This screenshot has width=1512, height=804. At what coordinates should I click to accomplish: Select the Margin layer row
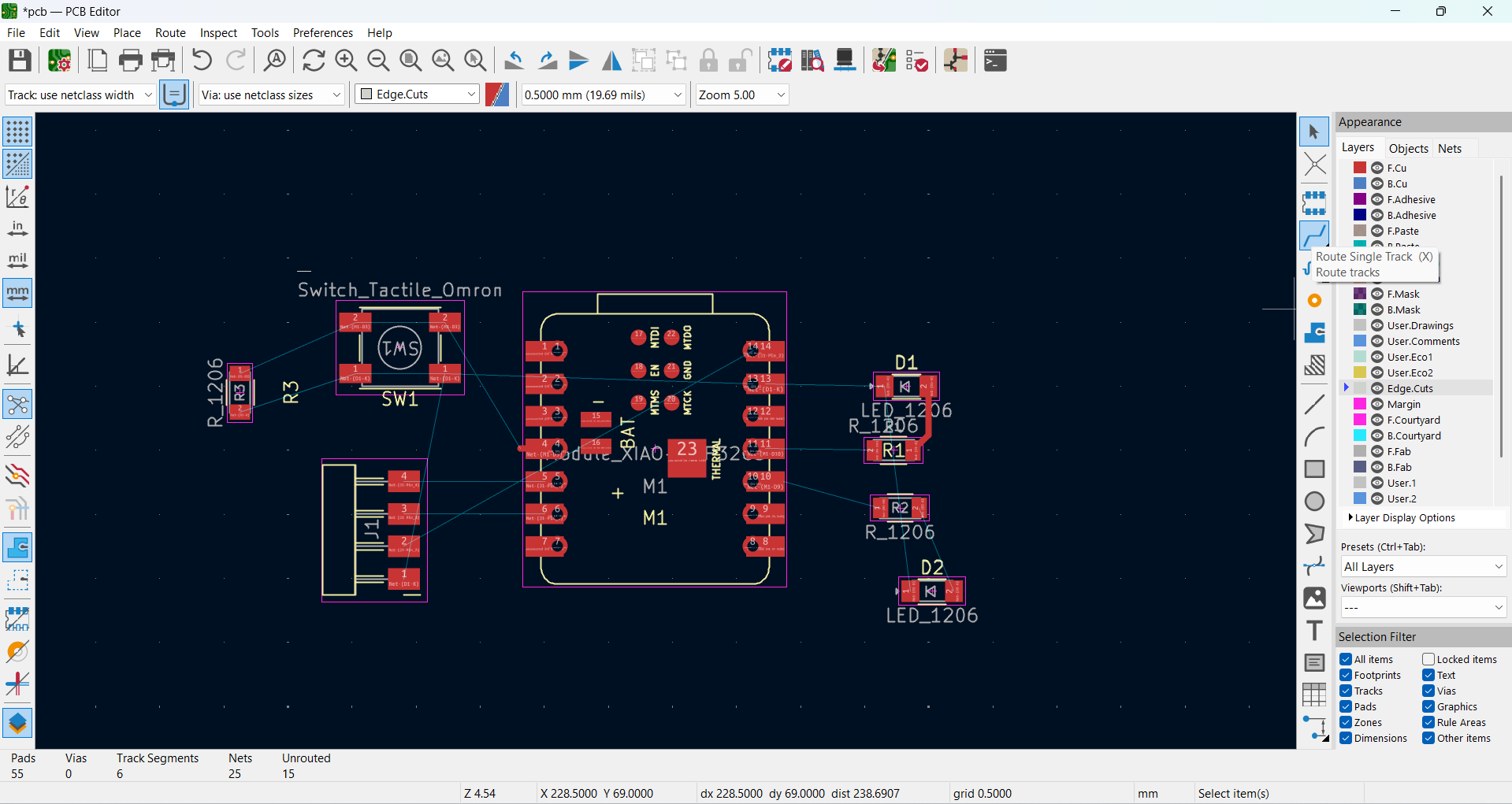[1417, 404]
